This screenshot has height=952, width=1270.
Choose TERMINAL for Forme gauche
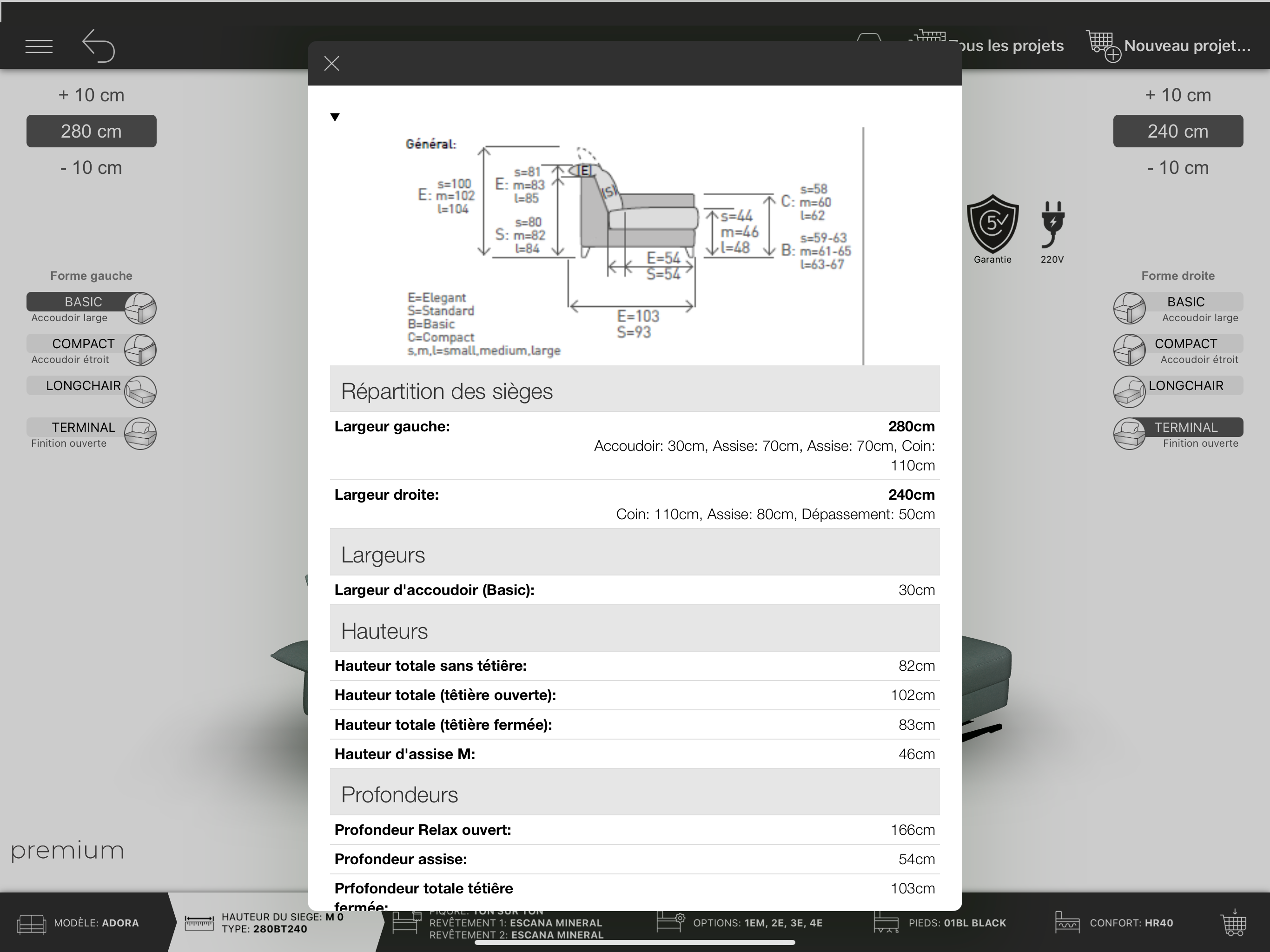[83, 428]
